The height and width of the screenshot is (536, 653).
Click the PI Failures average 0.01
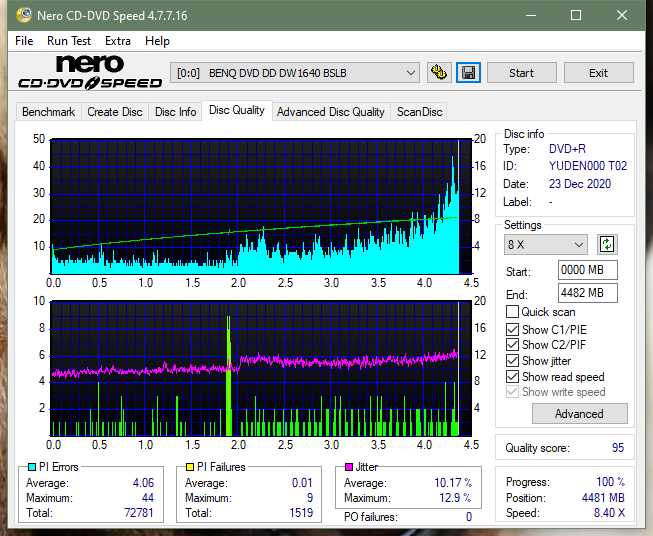tap(302, 483)
